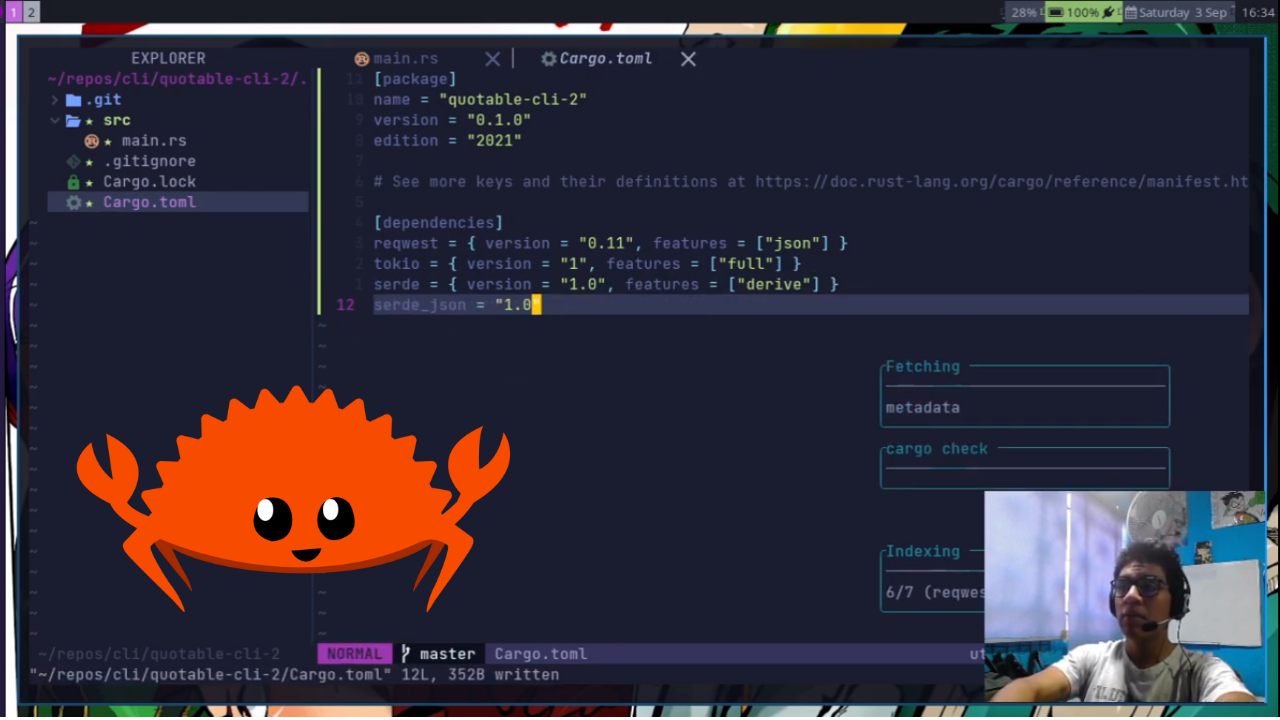Click the reqwest dependency line
This screenshot has height=720, width=1280.
coord(610,243)
